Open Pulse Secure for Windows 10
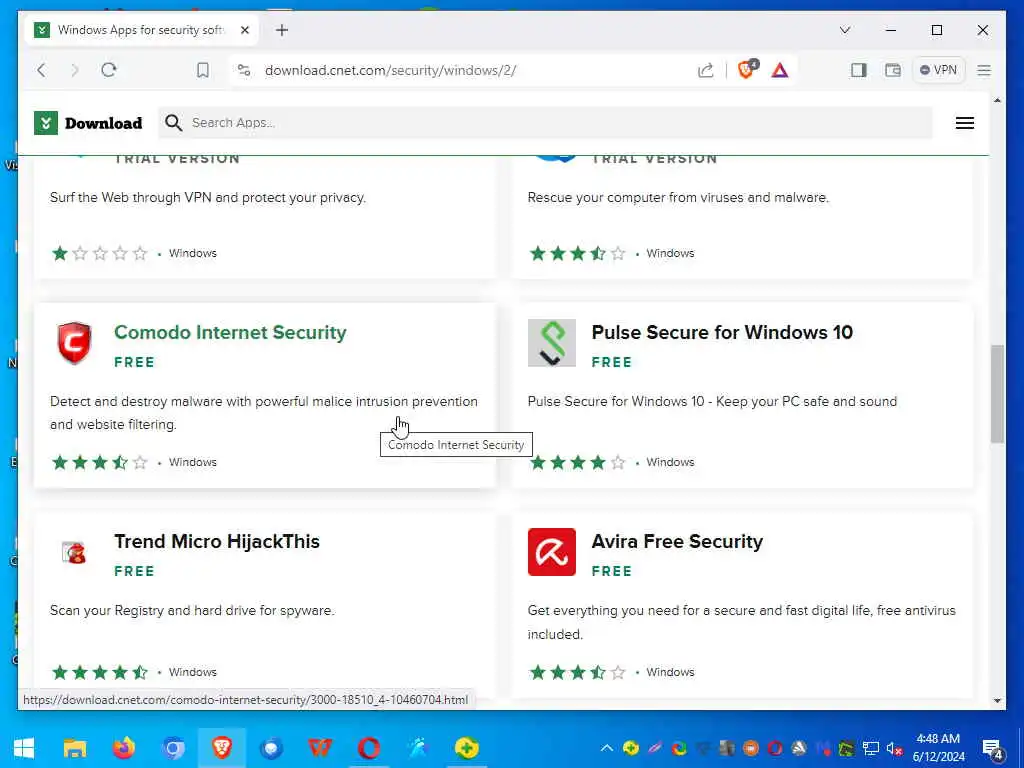 point(722,332)
